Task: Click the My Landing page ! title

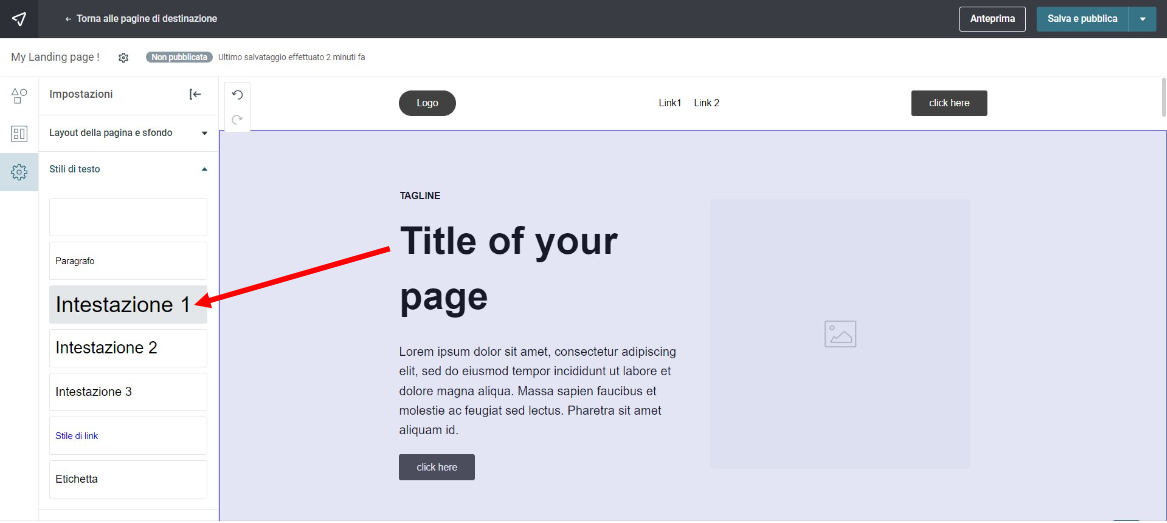Action: pyautogui.click(x=56, y=57)
